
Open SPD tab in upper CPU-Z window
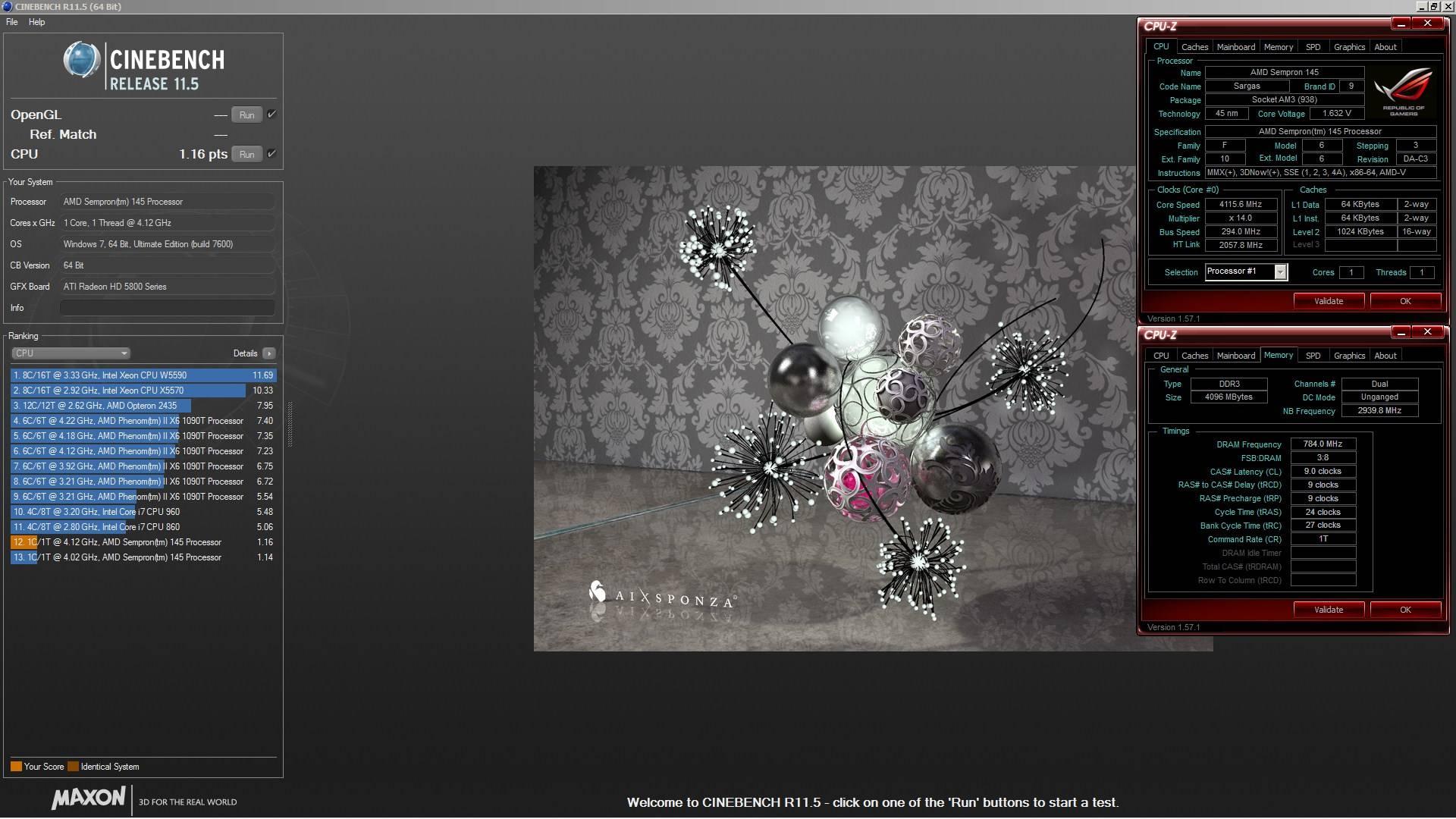1313,47
